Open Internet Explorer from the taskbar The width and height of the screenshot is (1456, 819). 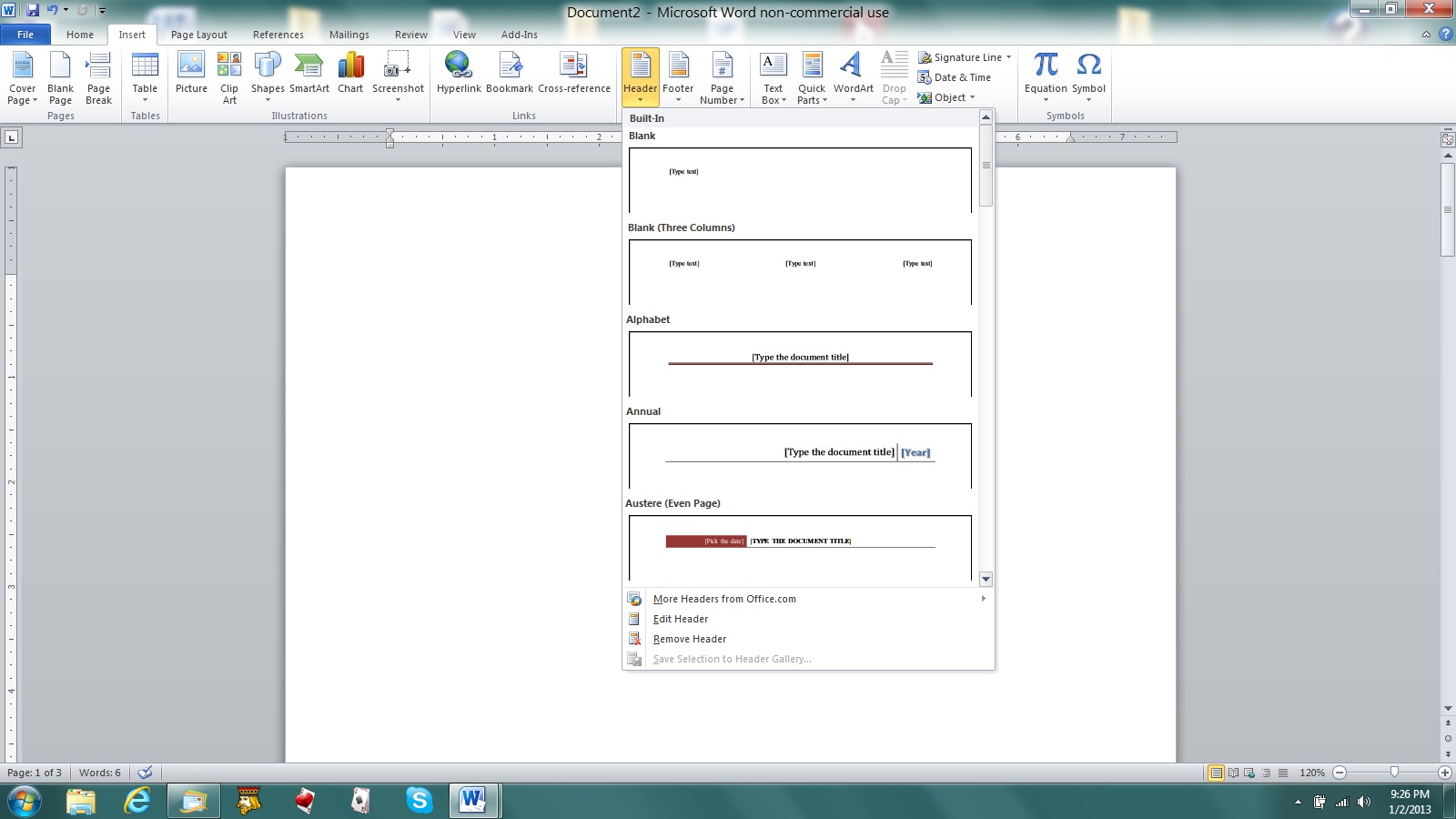(x=137, y=801)
